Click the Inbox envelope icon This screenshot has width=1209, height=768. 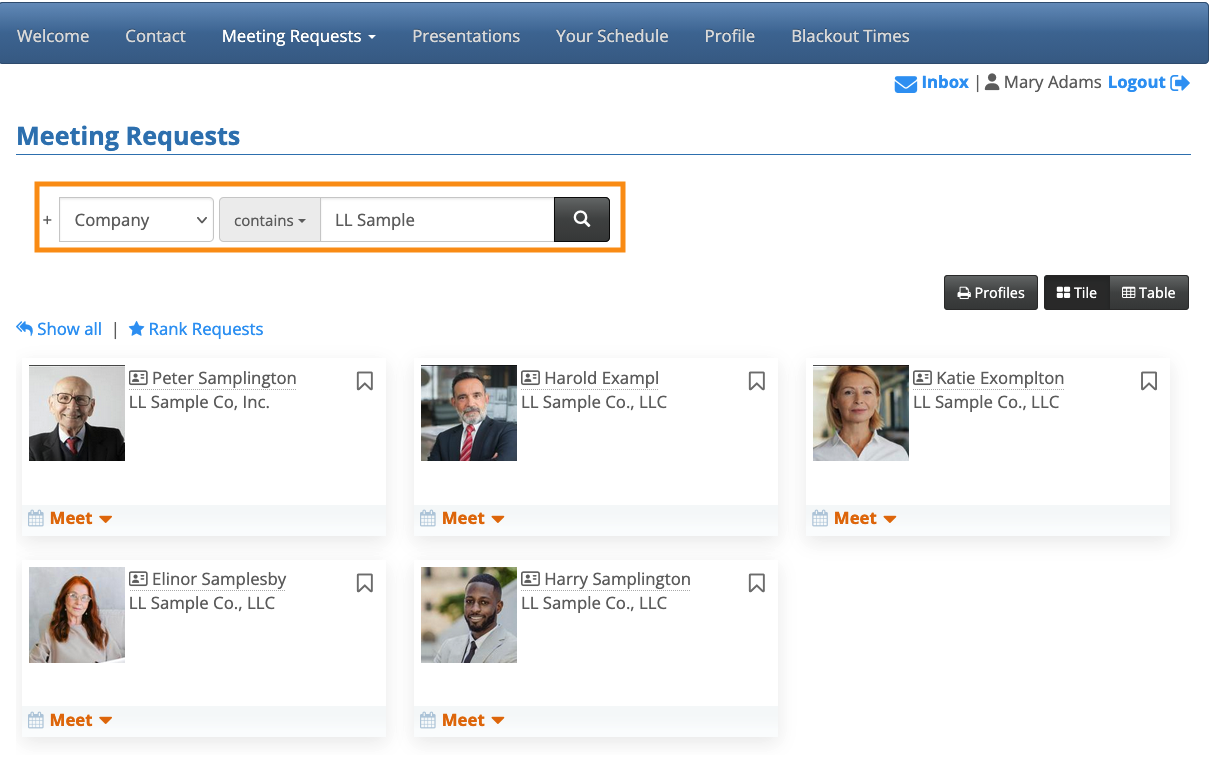(x=905, y=84)
